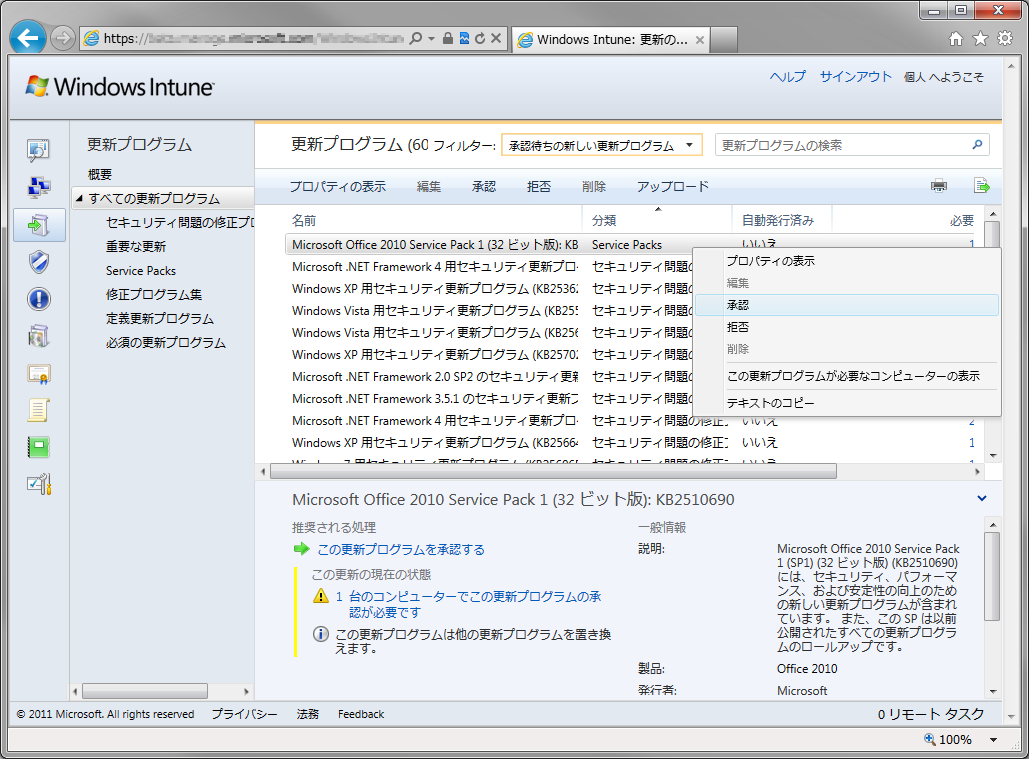Open the Endpoint Protection shield icon
1029x759 pixels.
(39, 262)
